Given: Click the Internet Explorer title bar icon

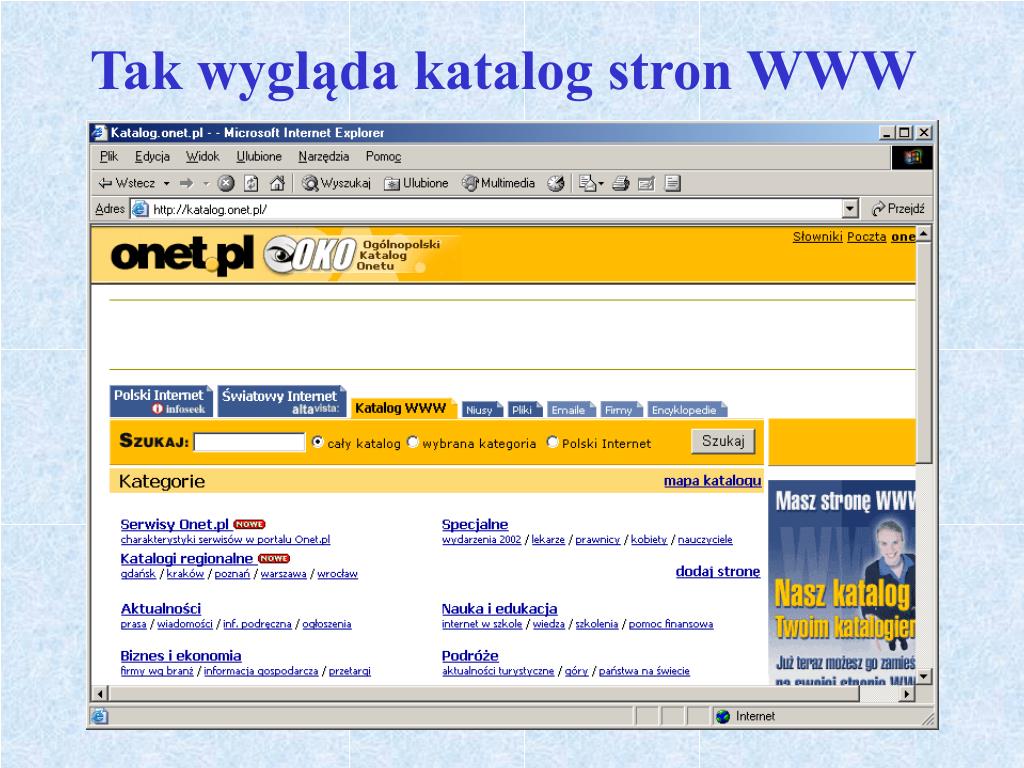Looking at the screenshot, I should 99,133.
